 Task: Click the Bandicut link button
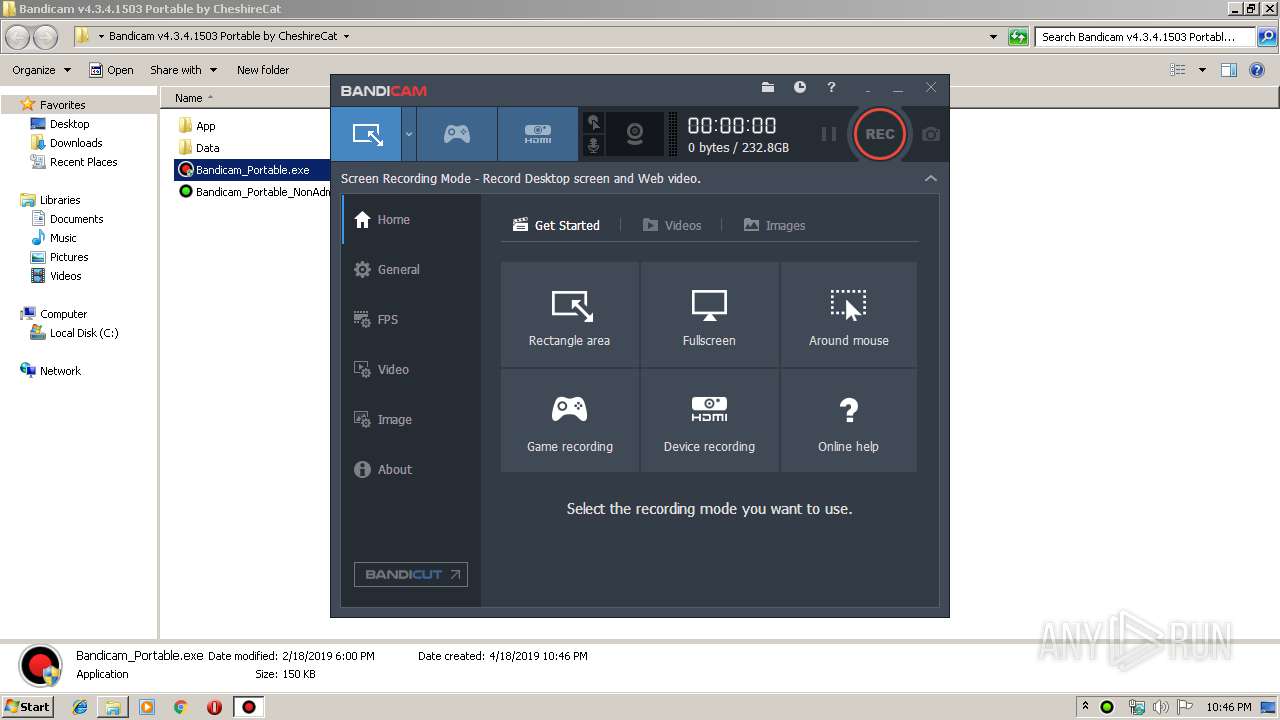(x=411, y=575)
